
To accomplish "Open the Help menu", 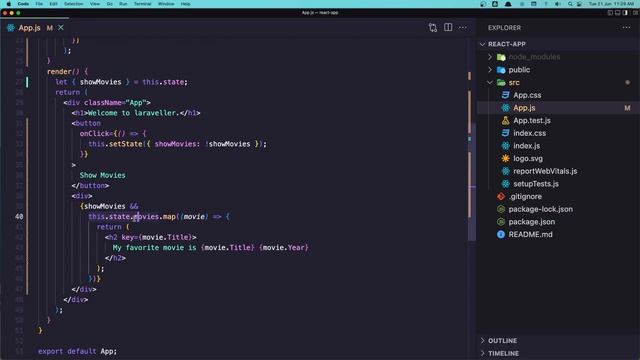I will pyautogui.click(x=186, y=4).
